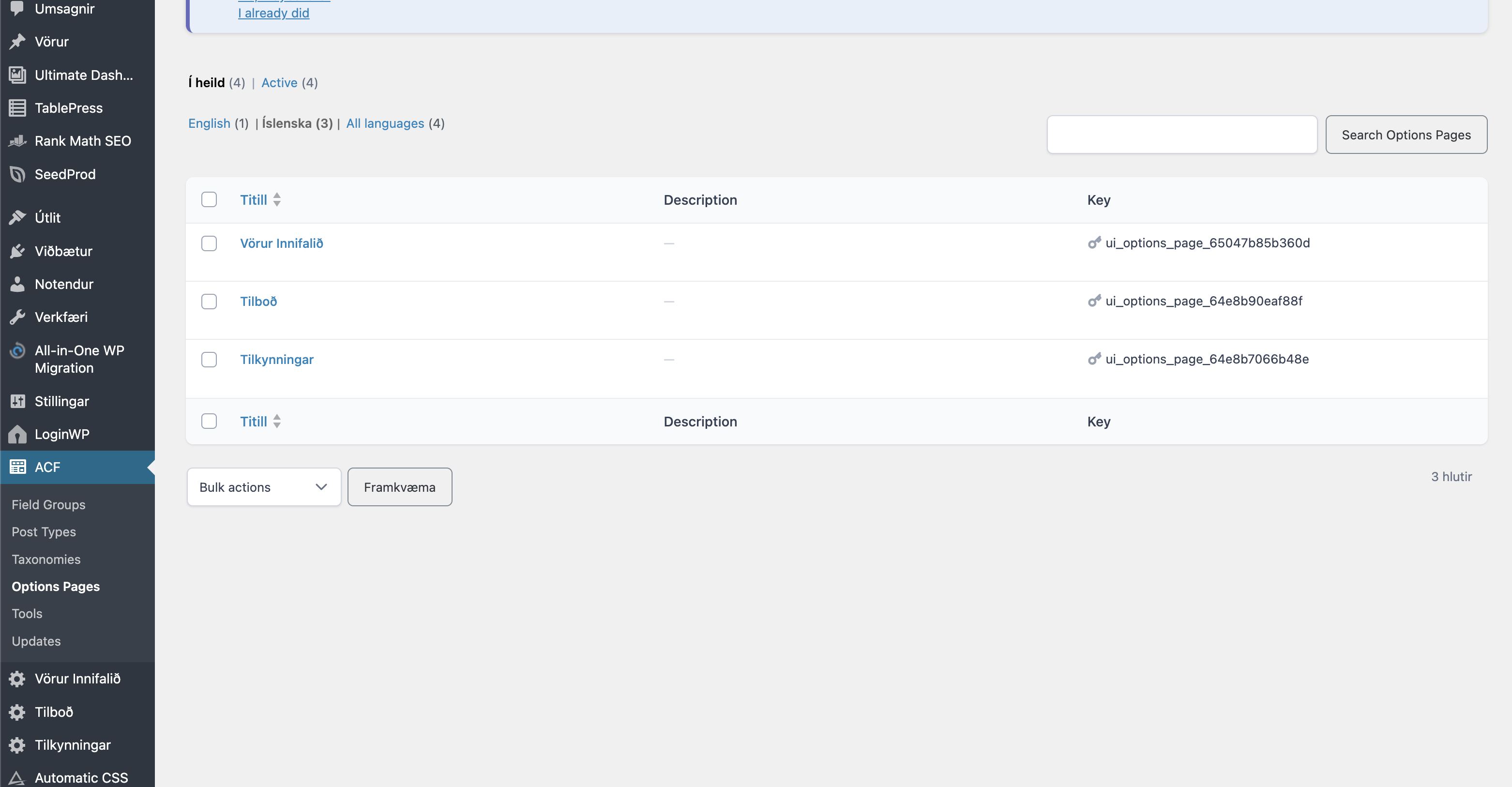Click the Notendur user icon
Screen dimensions: 1512x787
coord(17,284)
